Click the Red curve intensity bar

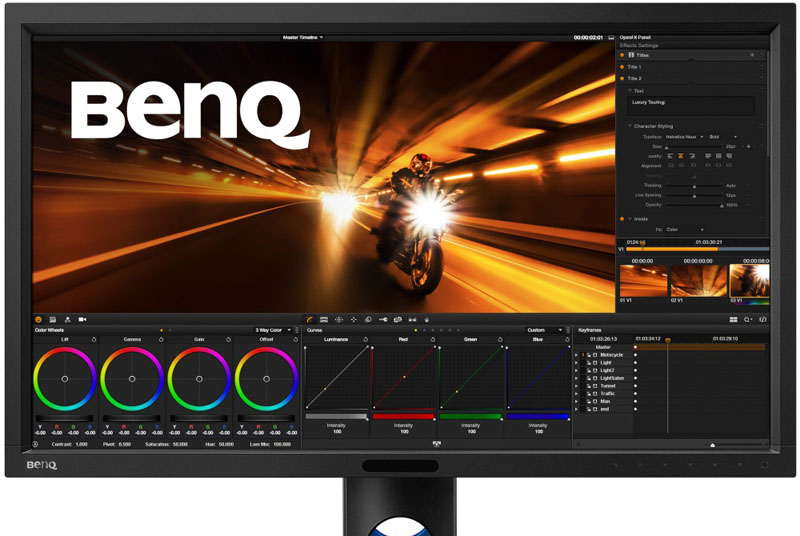pos(403,417)
